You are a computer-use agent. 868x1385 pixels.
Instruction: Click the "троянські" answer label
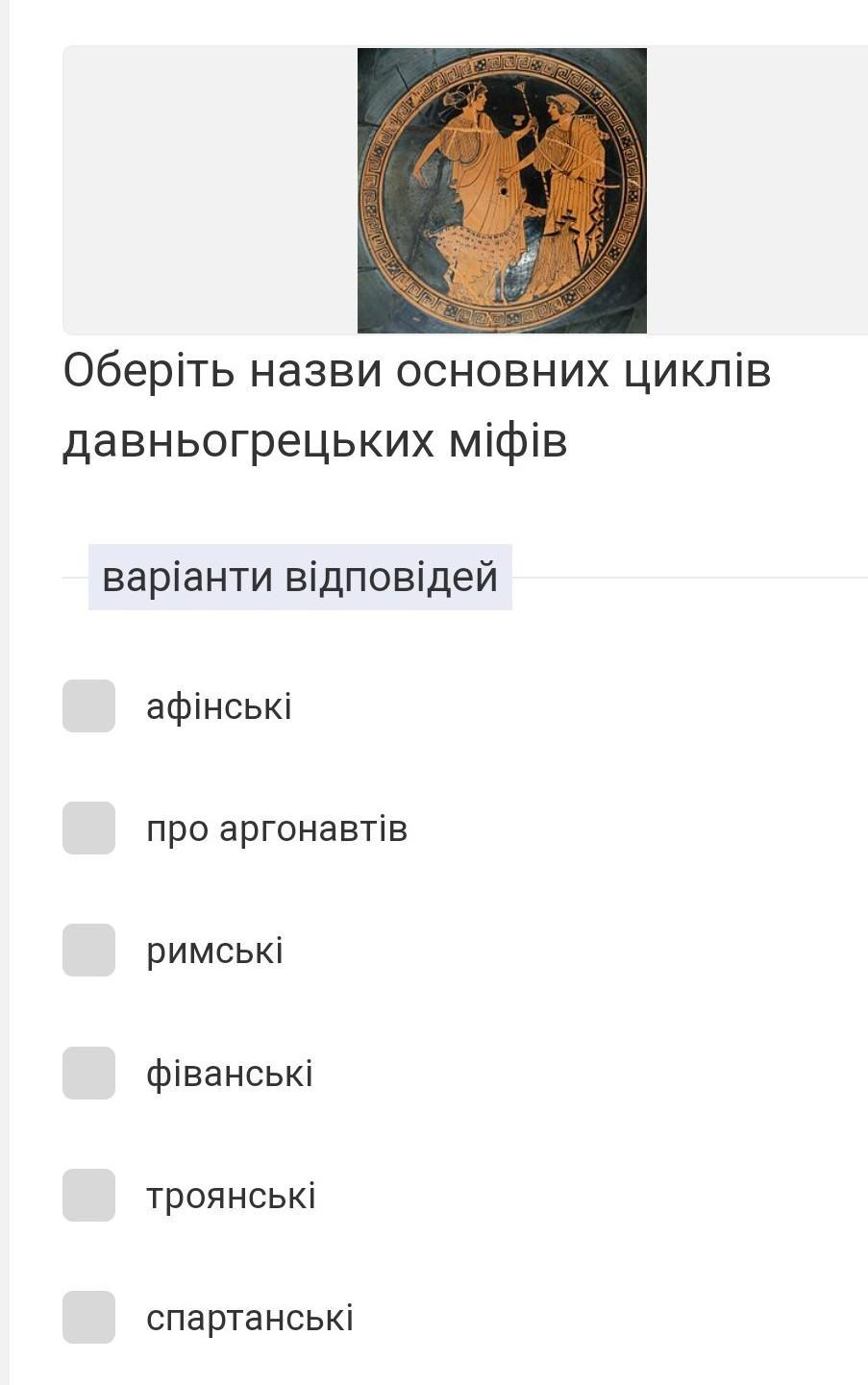pos(231,1197)
